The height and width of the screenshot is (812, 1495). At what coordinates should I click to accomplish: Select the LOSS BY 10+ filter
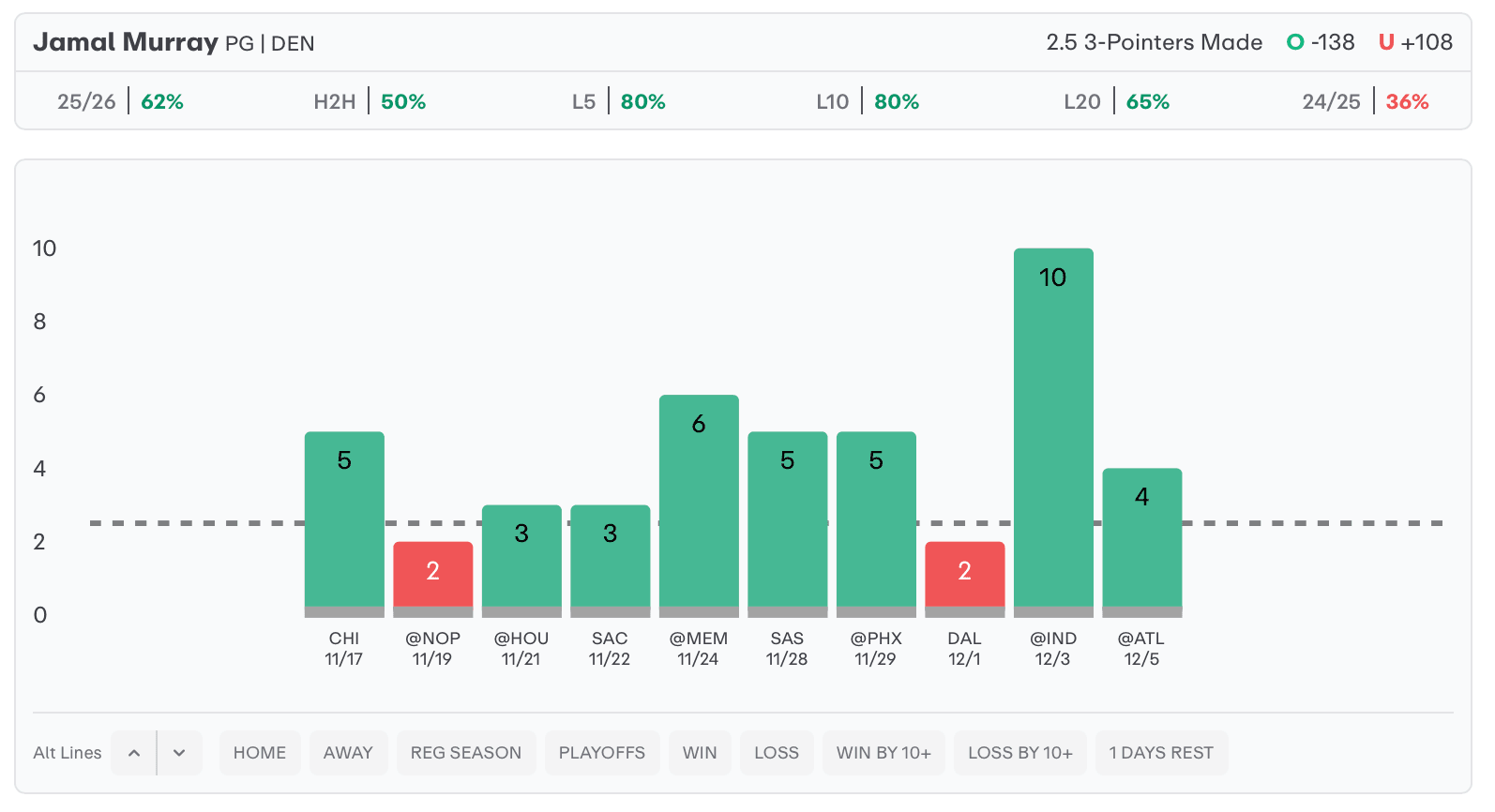click(x=1020, y=753)
